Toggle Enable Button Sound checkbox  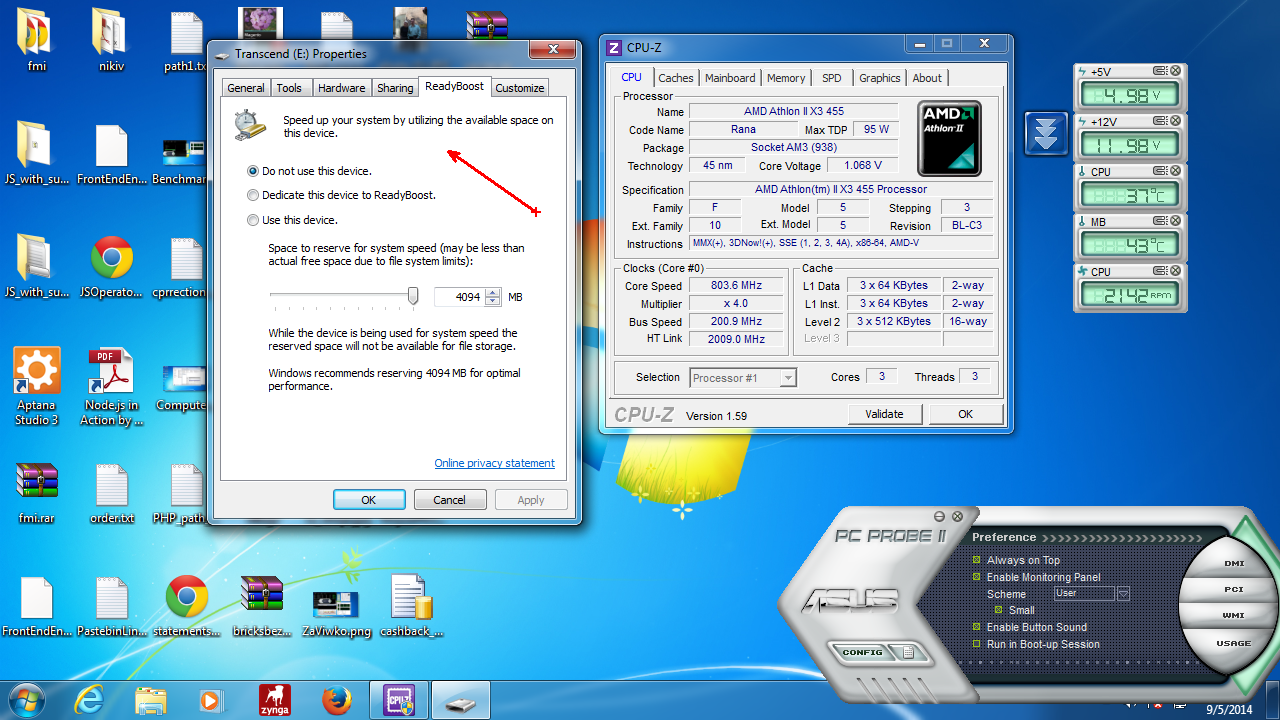[977, 627]
